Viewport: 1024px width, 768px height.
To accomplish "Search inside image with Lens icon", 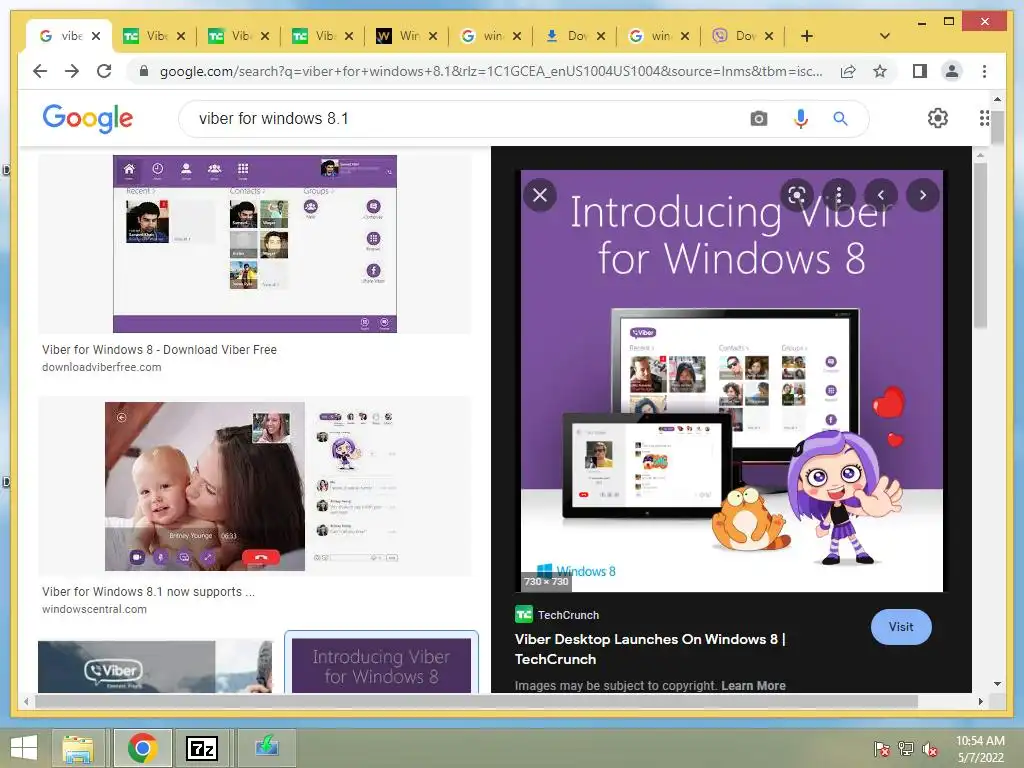I will click(x=797, y=195).
